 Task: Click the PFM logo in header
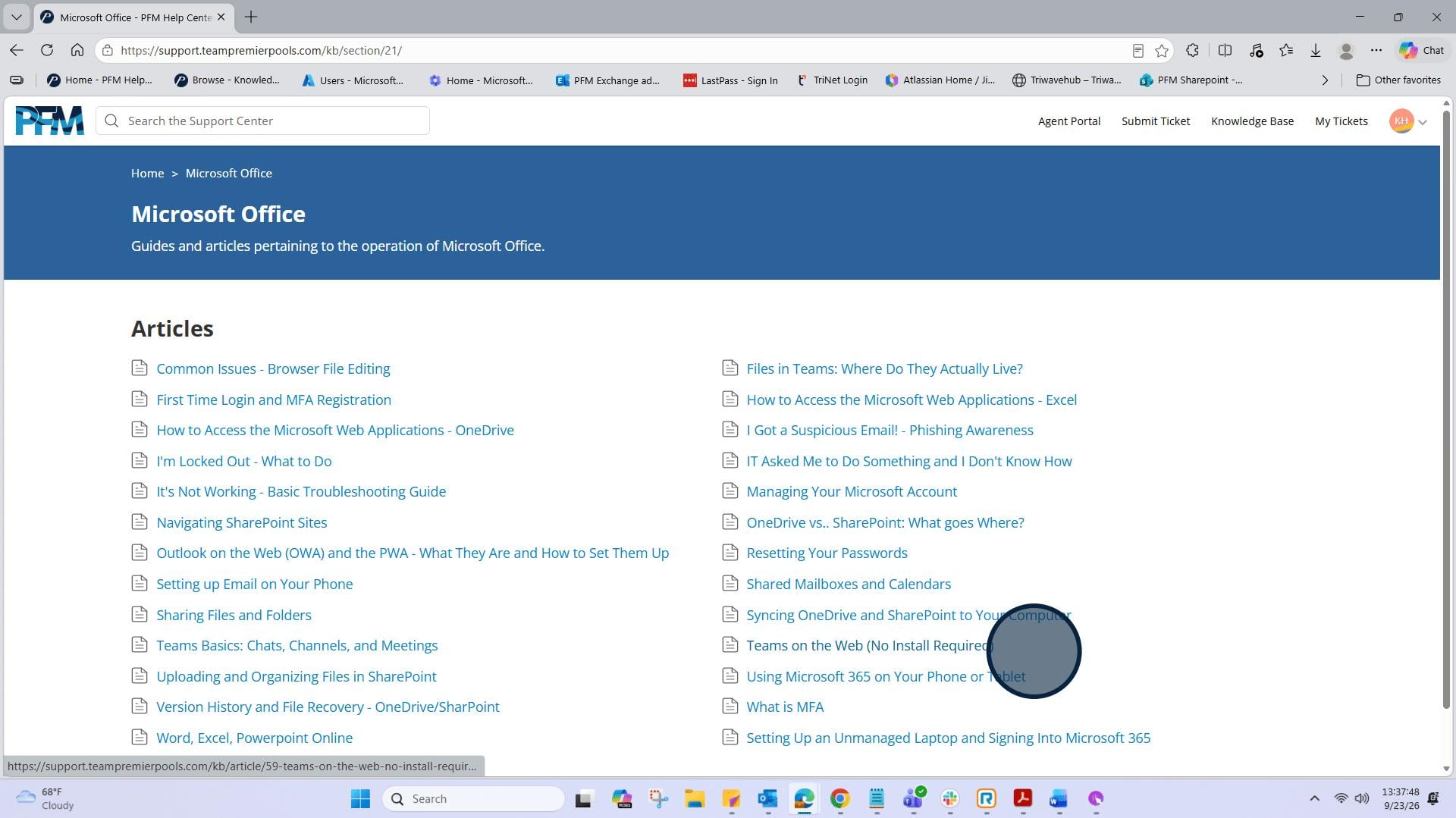[x=49, y=121]
